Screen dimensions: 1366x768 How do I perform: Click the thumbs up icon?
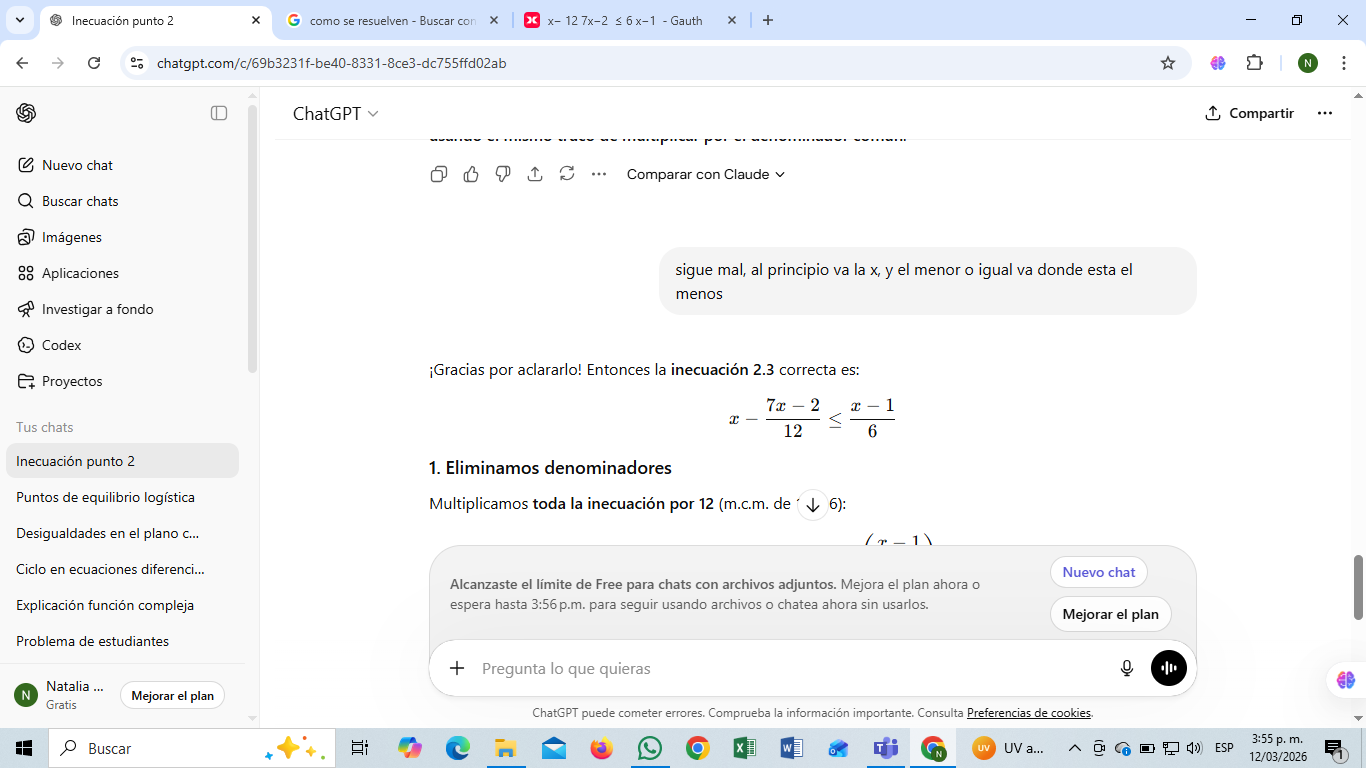(x=471, y=174)
